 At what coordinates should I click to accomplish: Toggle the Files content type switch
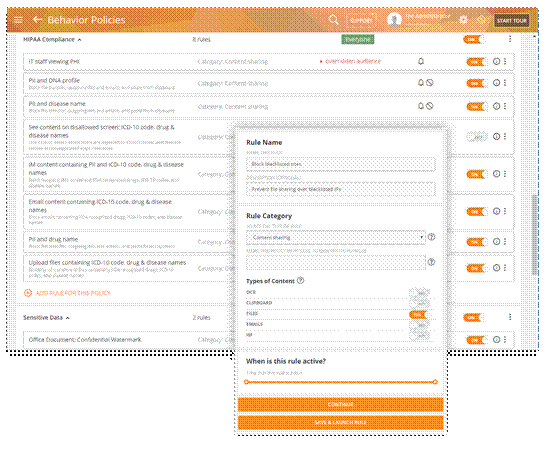(418, 315)
